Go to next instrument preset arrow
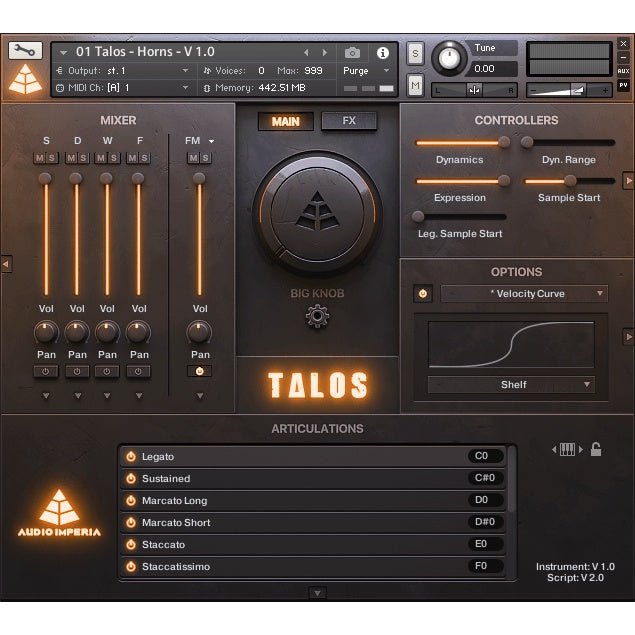 click(325, 53)
